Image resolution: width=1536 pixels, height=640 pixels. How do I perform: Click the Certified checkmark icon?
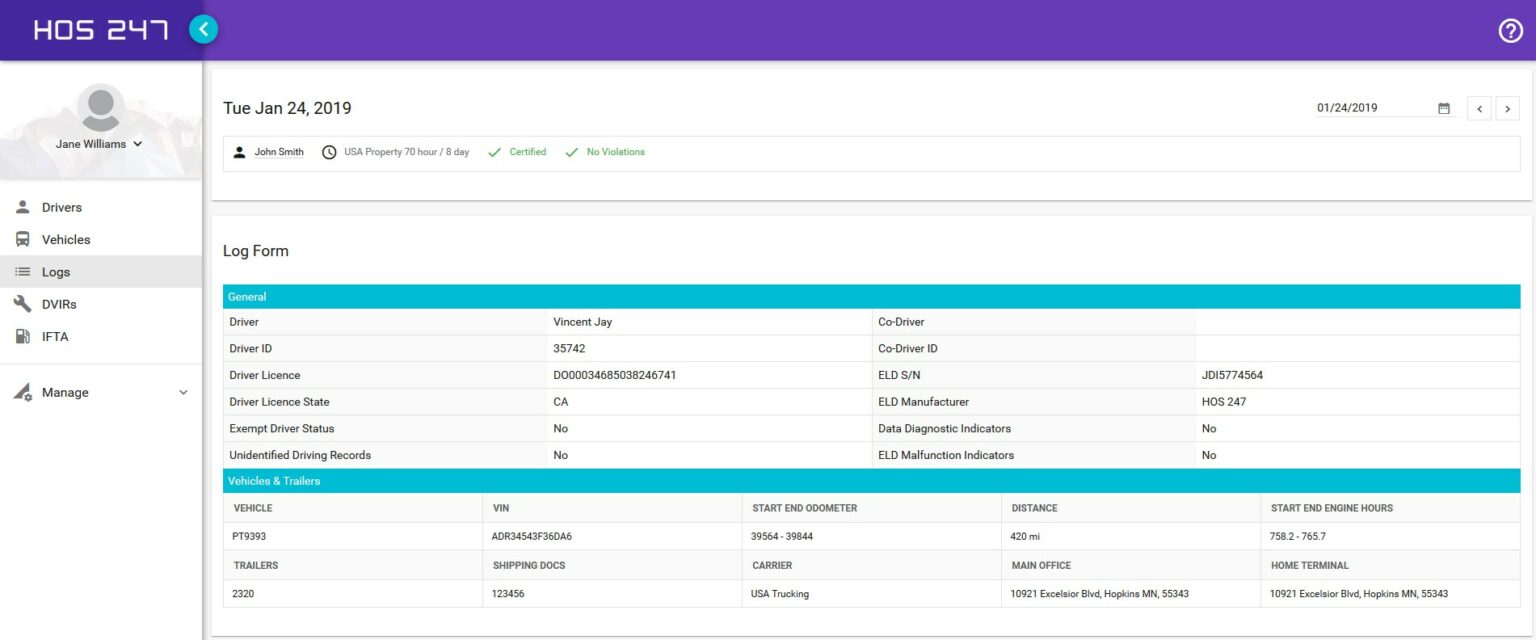[x=494, y=153]
